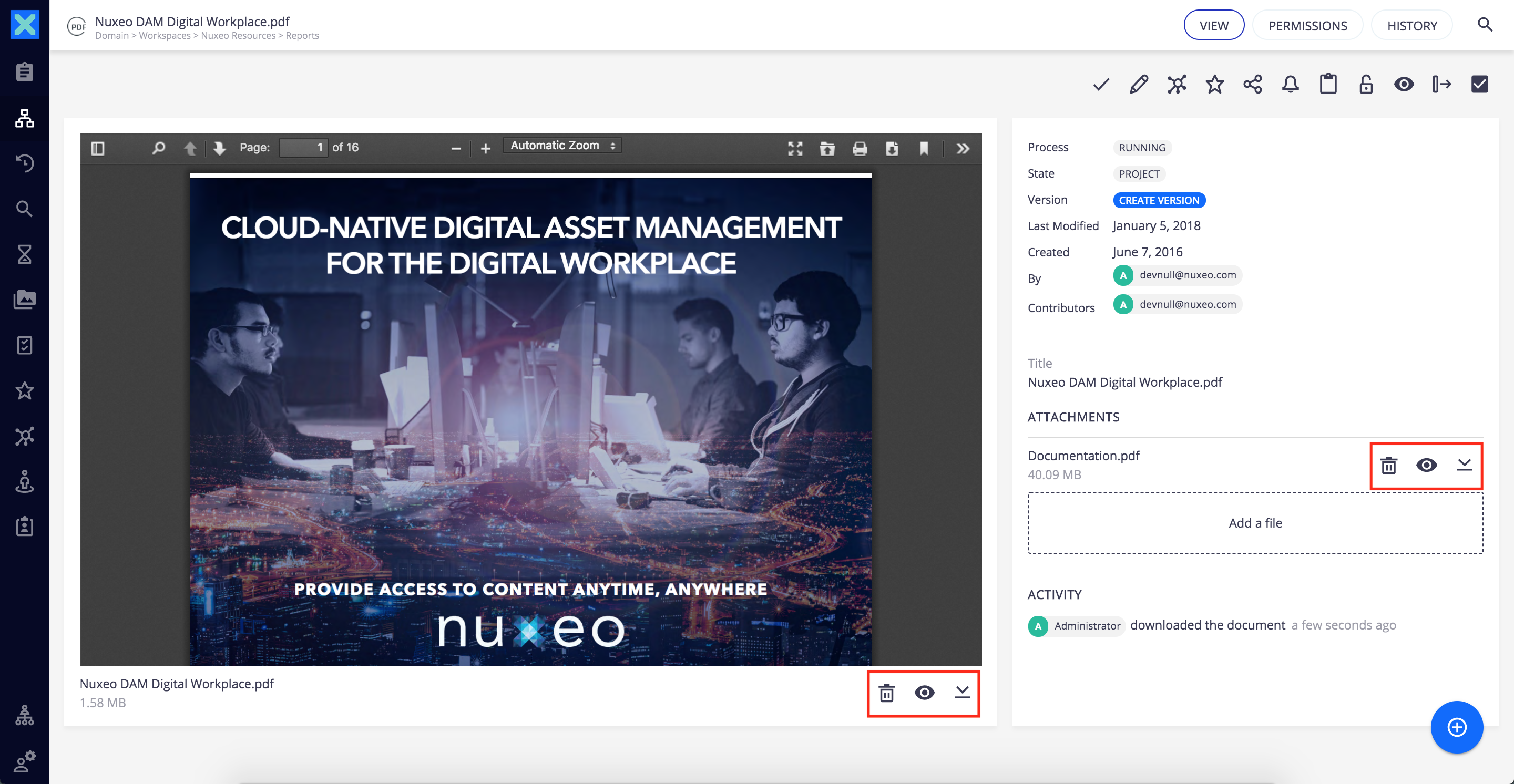Open the administration hierarchy icon in sidebar
This screenshot has height=784, width=1514.
tap(25, 715)
